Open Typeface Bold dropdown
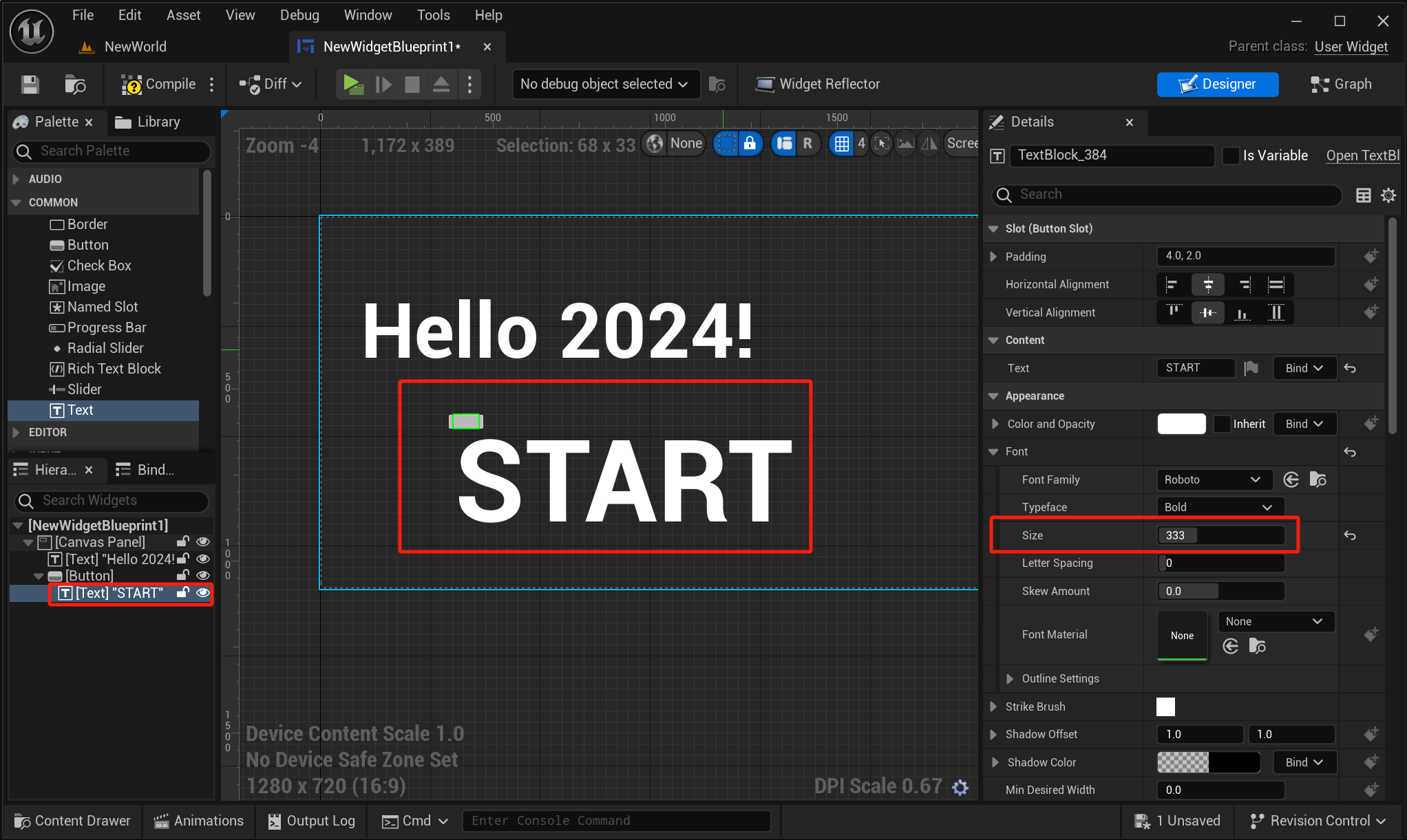The width and height of the screenshot is (1407, 840). coord(1220,507)
